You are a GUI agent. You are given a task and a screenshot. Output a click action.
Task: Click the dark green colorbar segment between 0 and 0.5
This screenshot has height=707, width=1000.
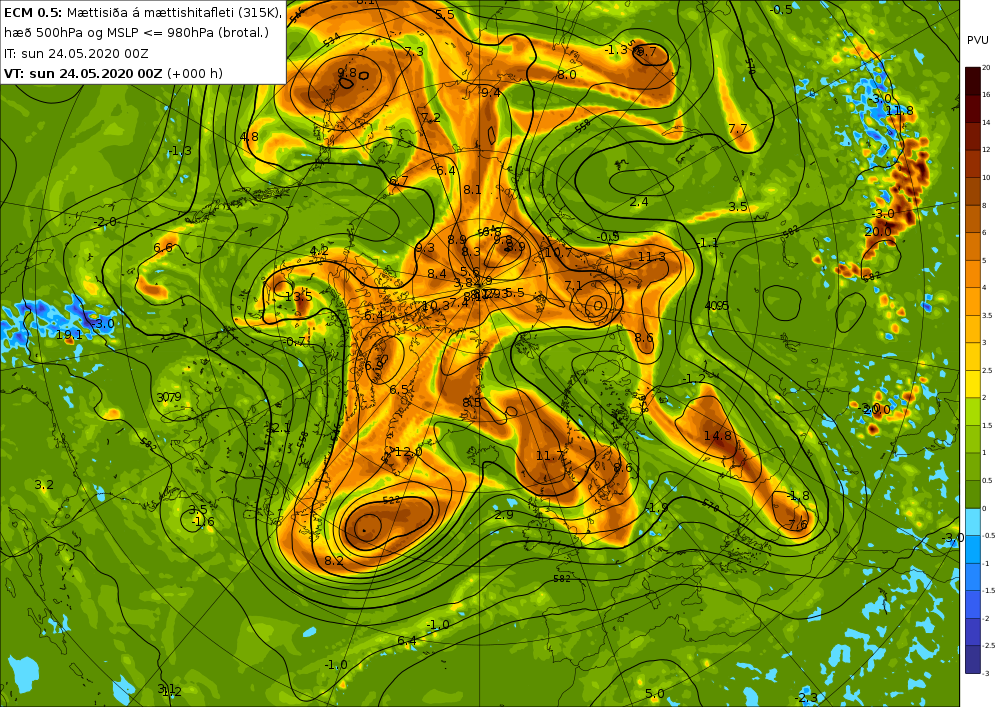click(x=973, y=494)
